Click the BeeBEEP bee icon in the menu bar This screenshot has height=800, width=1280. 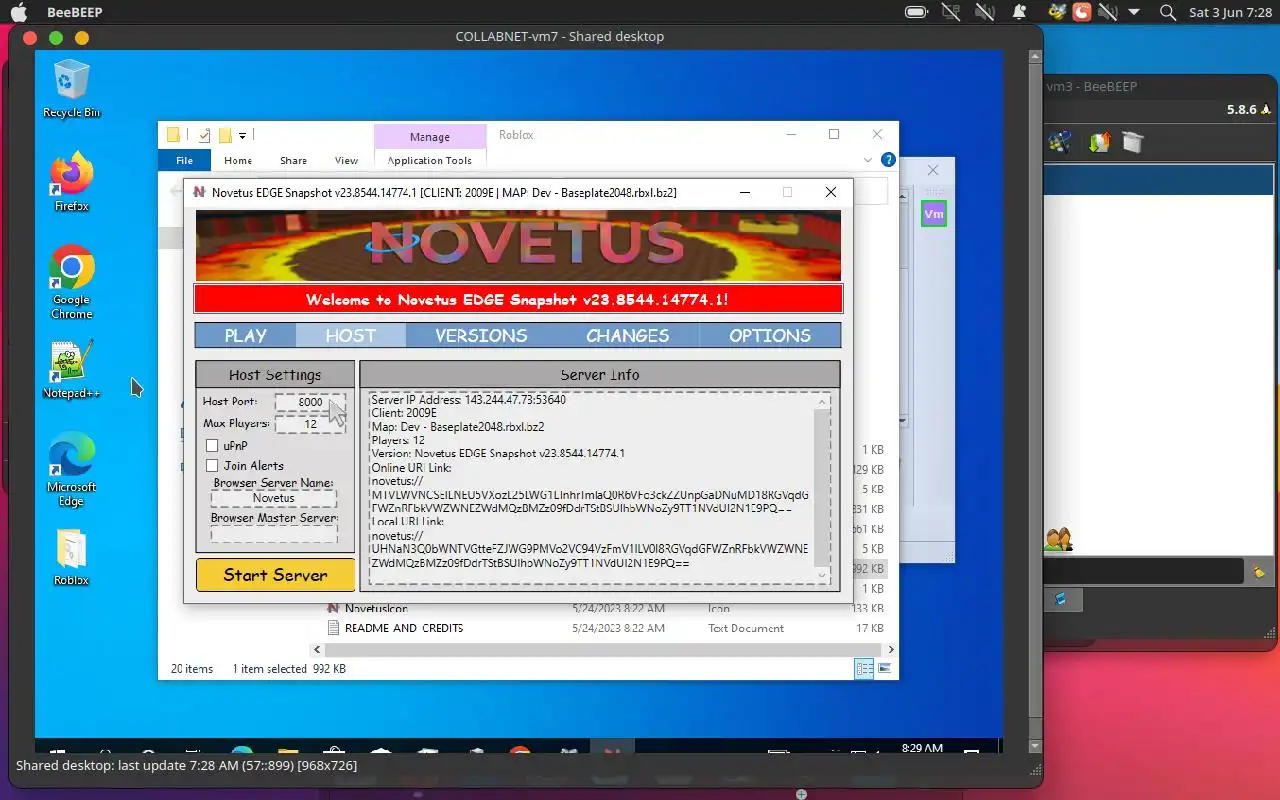pyautogui.click(x=1057, y=13)
